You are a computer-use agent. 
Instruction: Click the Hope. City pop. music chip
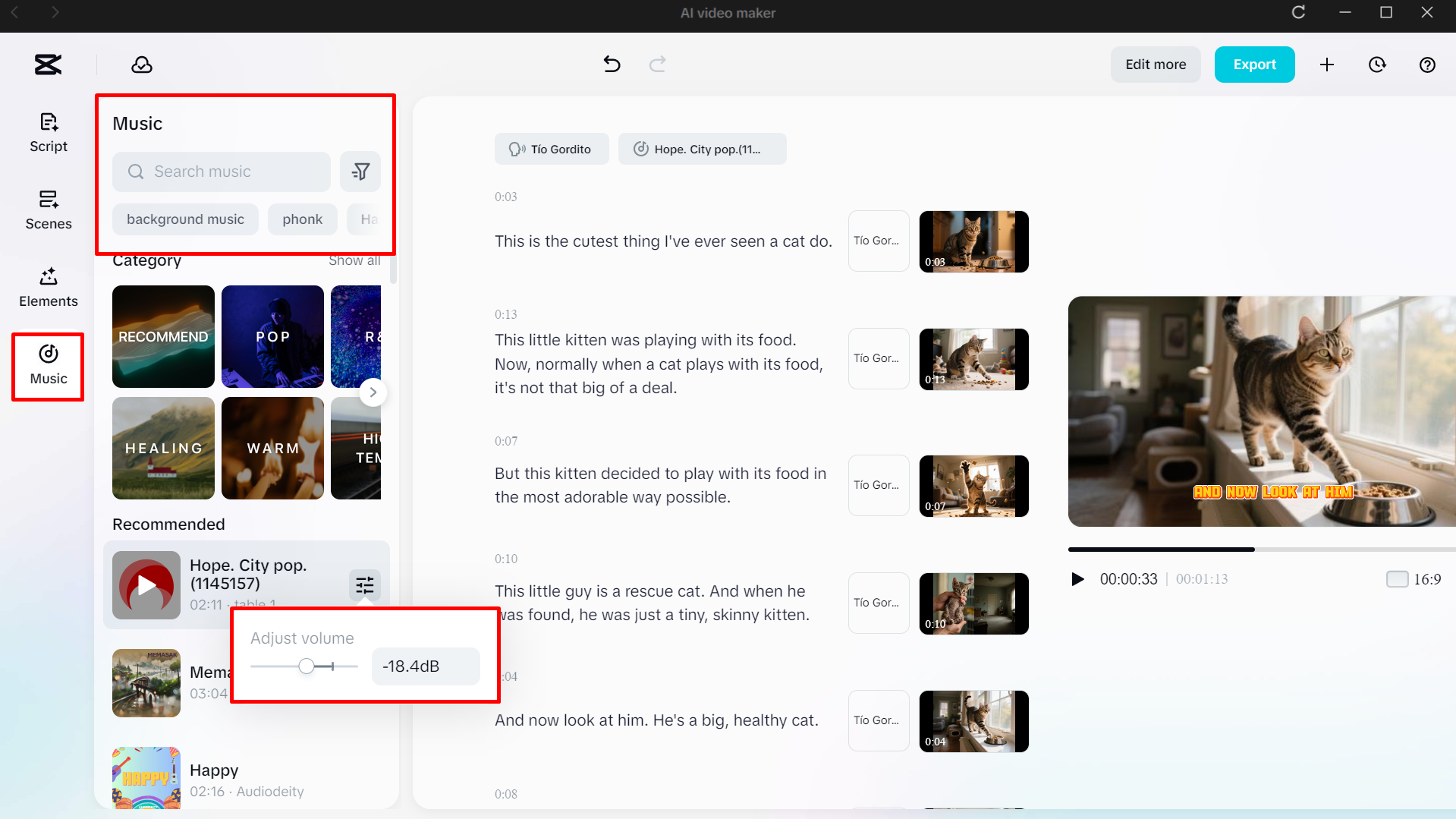702,149
